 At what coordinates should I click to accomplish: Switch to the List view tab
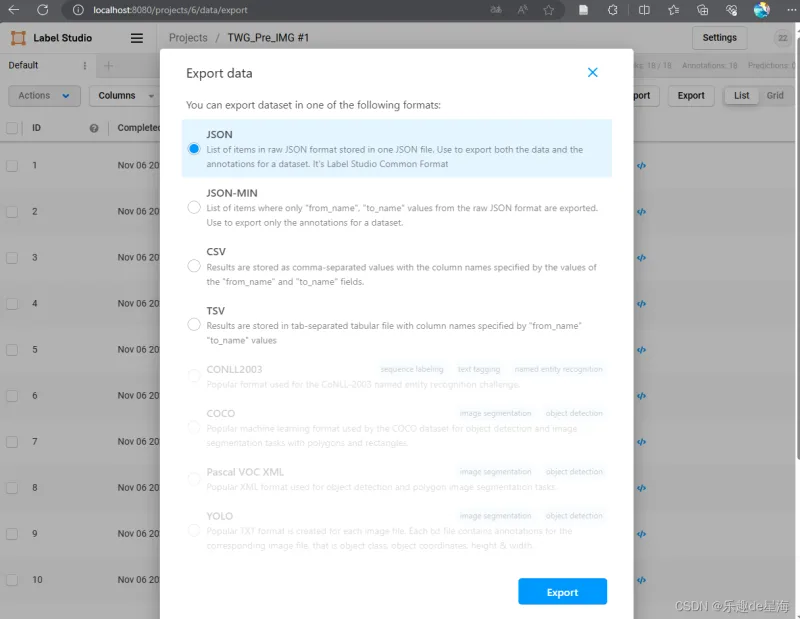pos(741,96)
